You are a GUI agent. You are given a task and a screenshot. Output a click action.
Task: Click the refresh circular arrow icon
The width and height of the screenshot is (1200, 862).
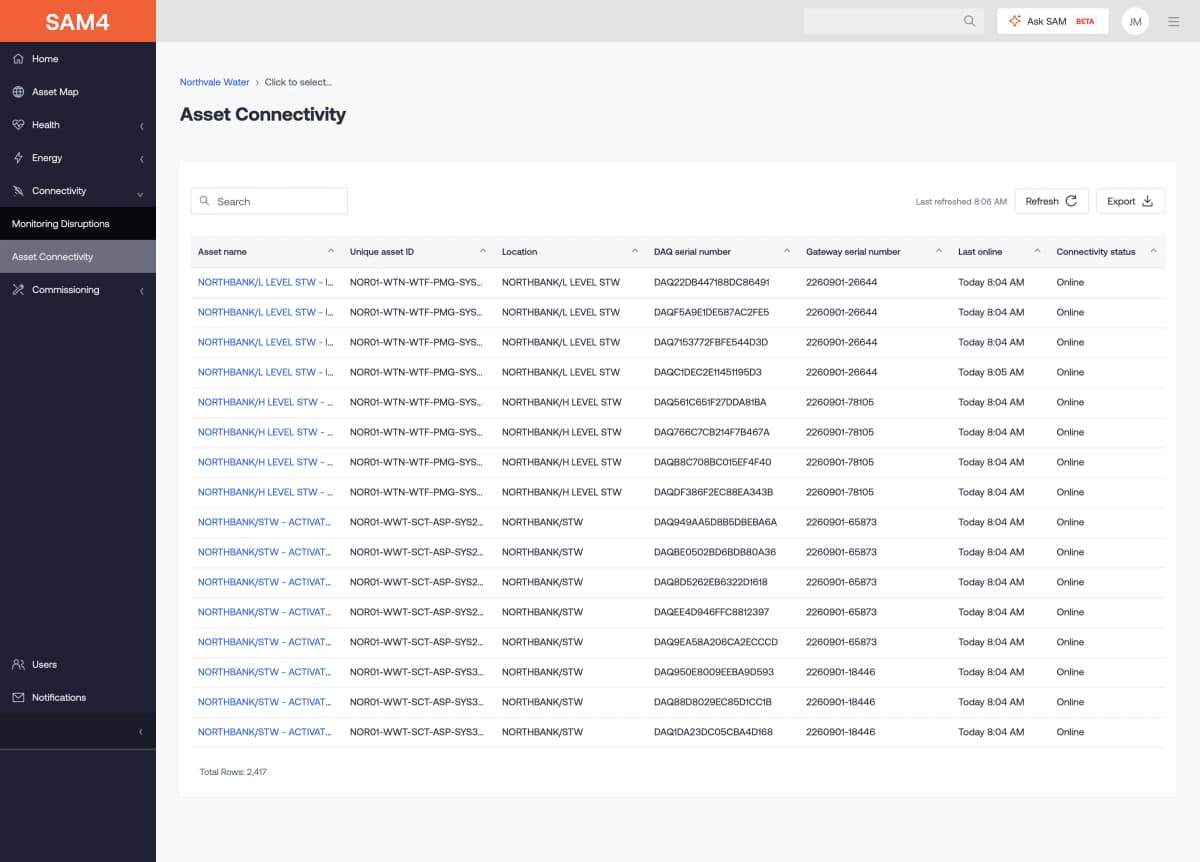1071,201
